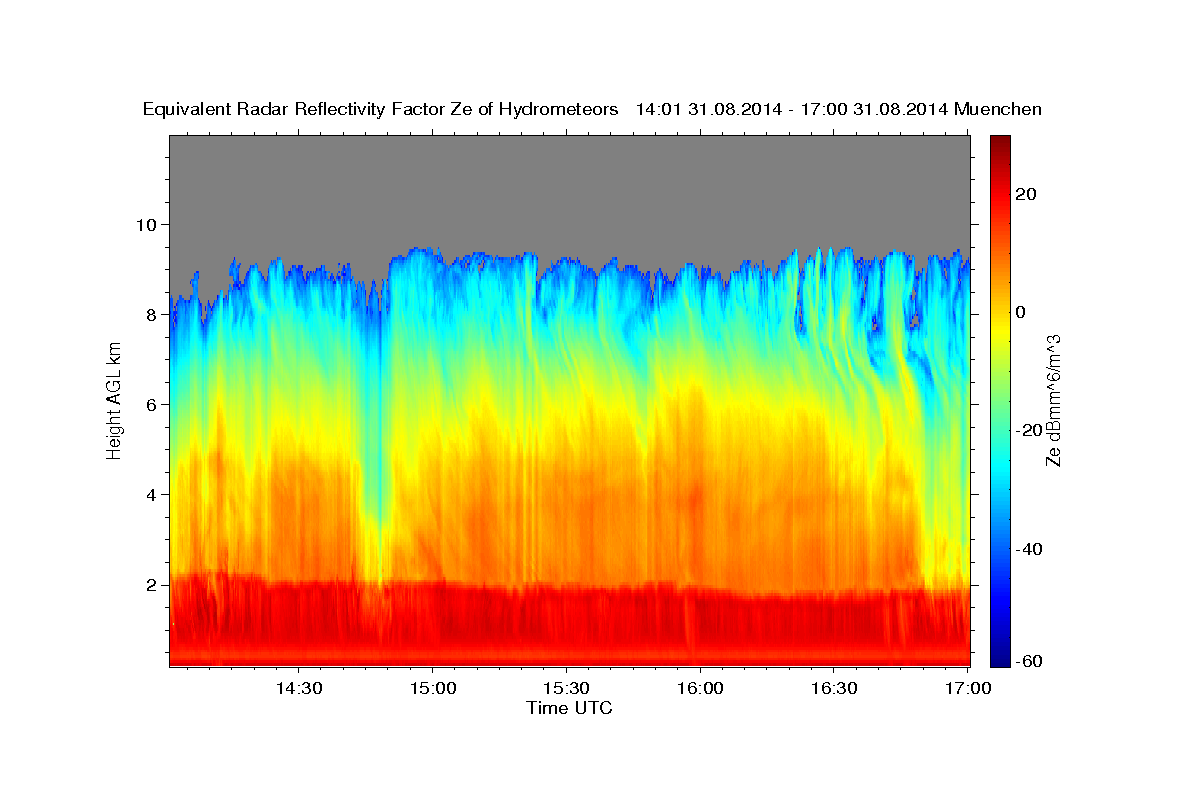Click the plot title 'Equivalent Radar Reflectivity Factor Ze of Hydrometeors'
The image size is (1200, 800).
381,110
